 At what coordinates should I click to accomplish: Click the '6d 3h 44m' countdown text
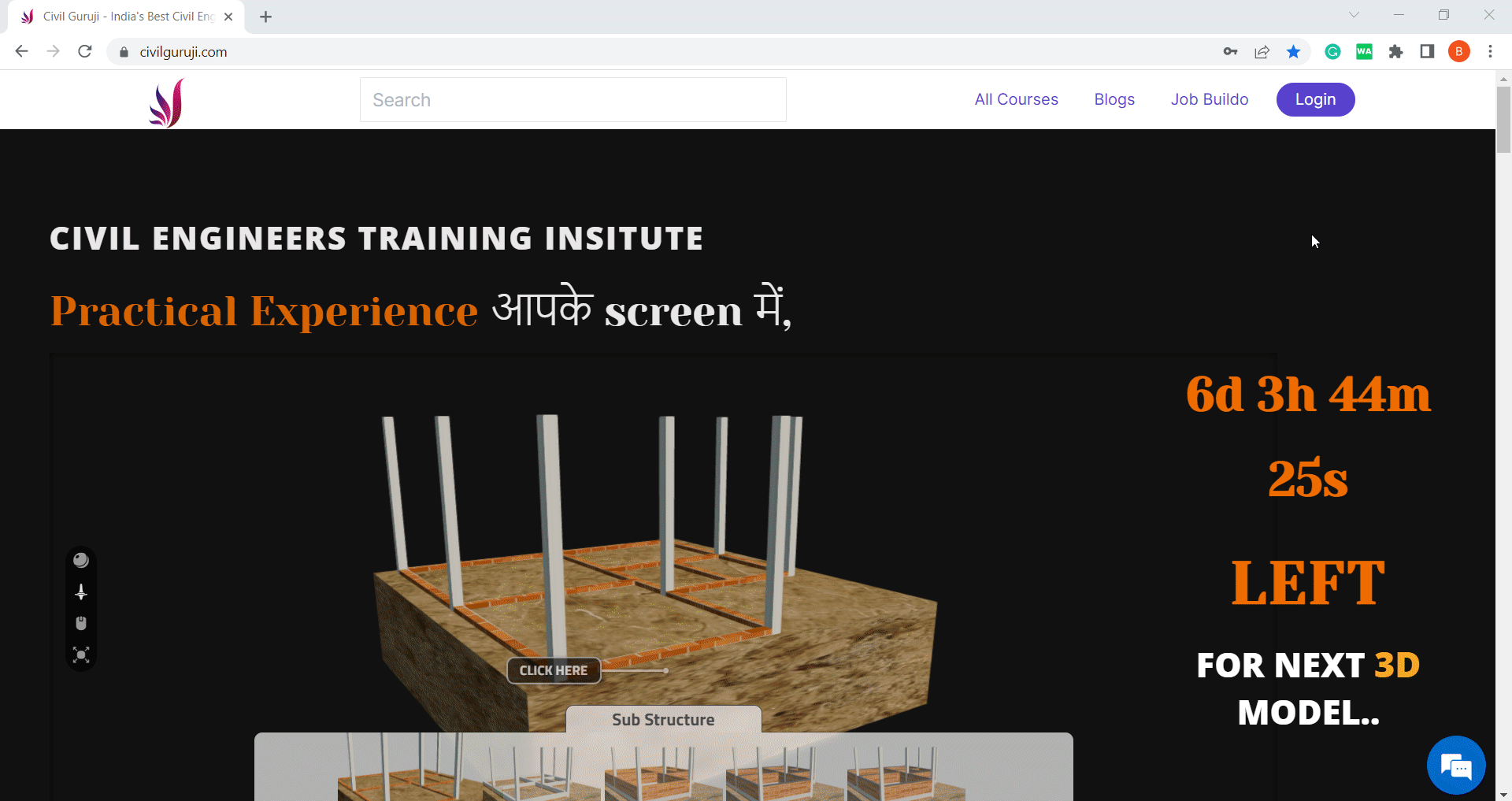point(1308,394)
